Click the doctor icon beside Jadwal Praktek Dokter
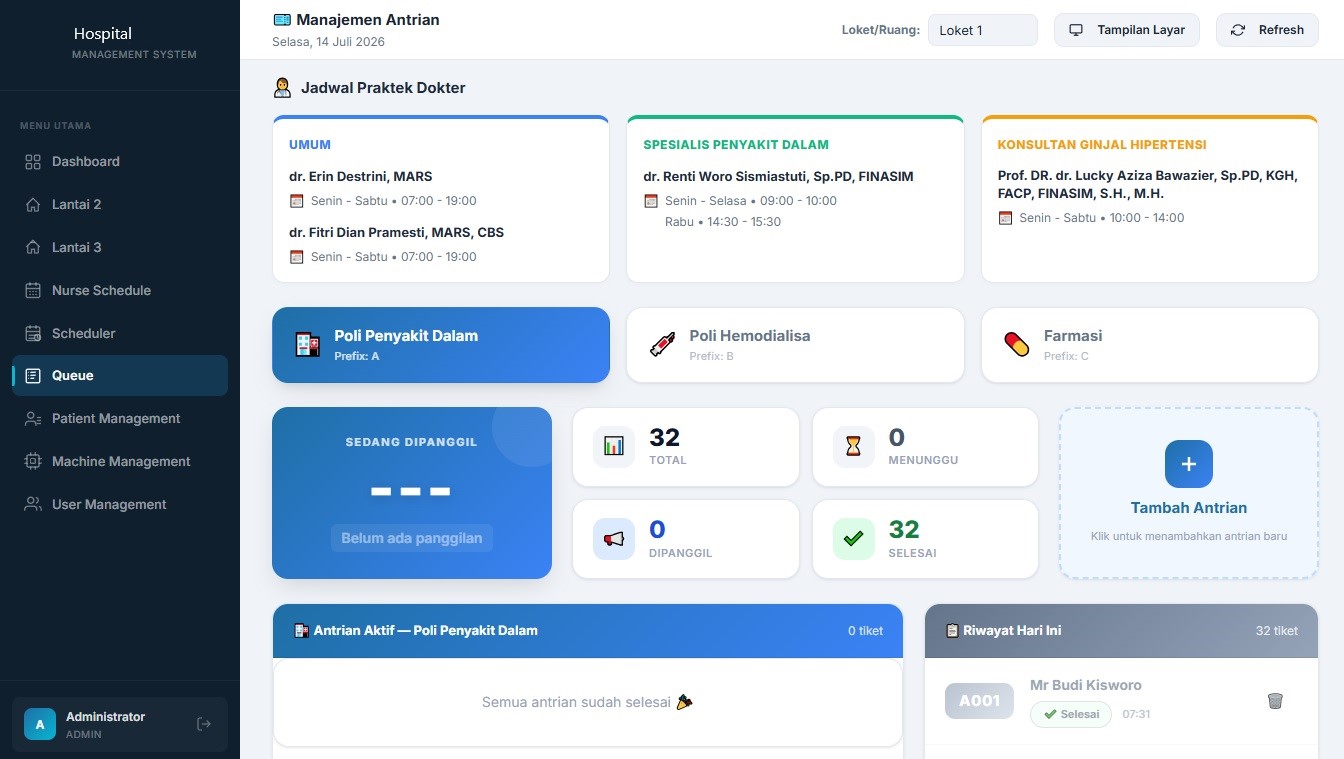This screenshot has height=759, width=1344. [x=282, y=88]
